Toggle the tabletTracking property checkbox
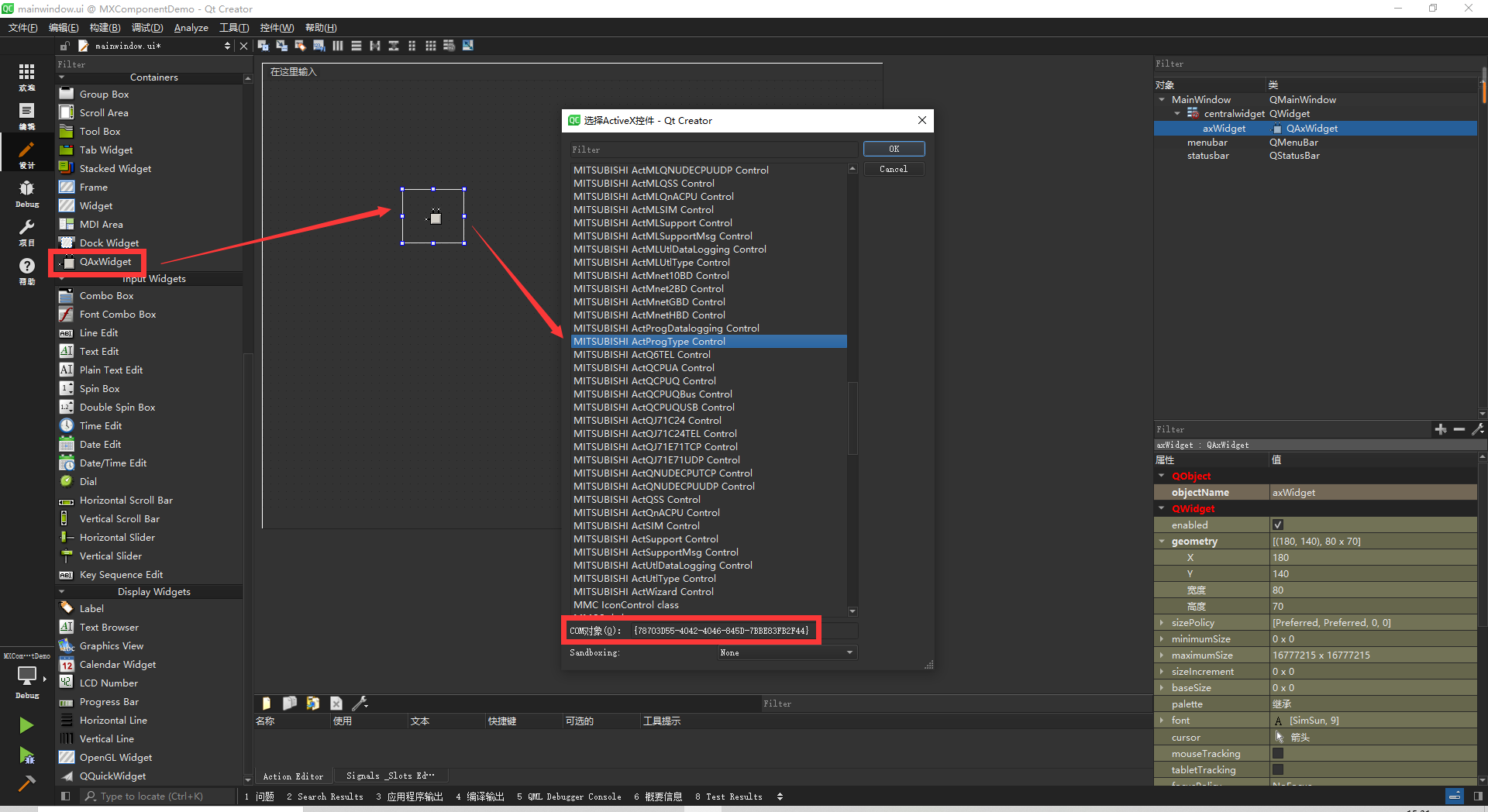 pyautogui.click(x=1278, y=769)
